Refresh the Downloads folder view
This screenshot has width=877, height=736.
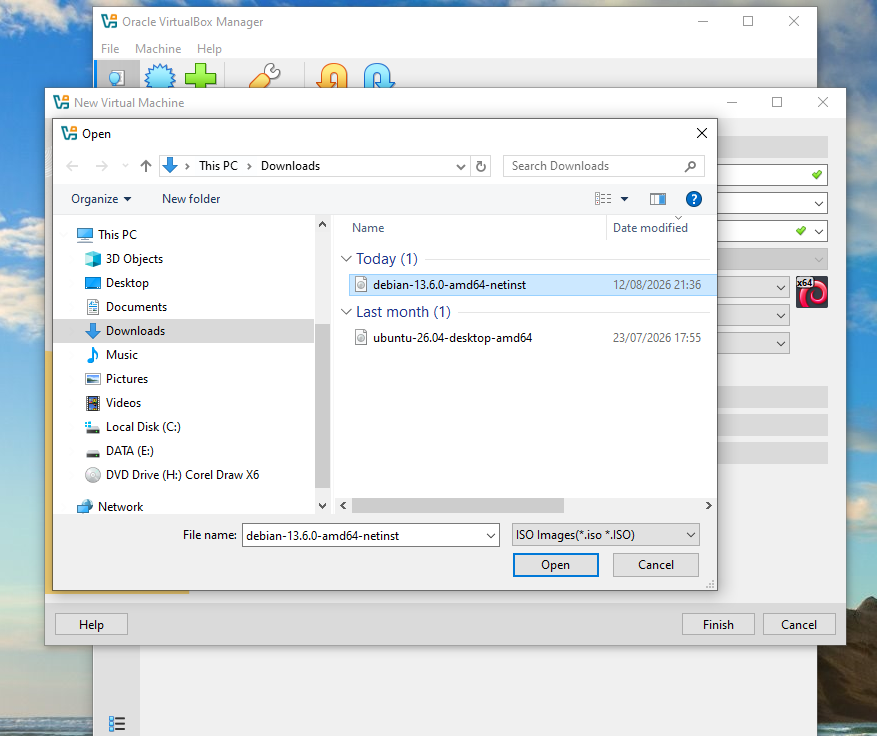pyautogui.click(x=481, y=166)
